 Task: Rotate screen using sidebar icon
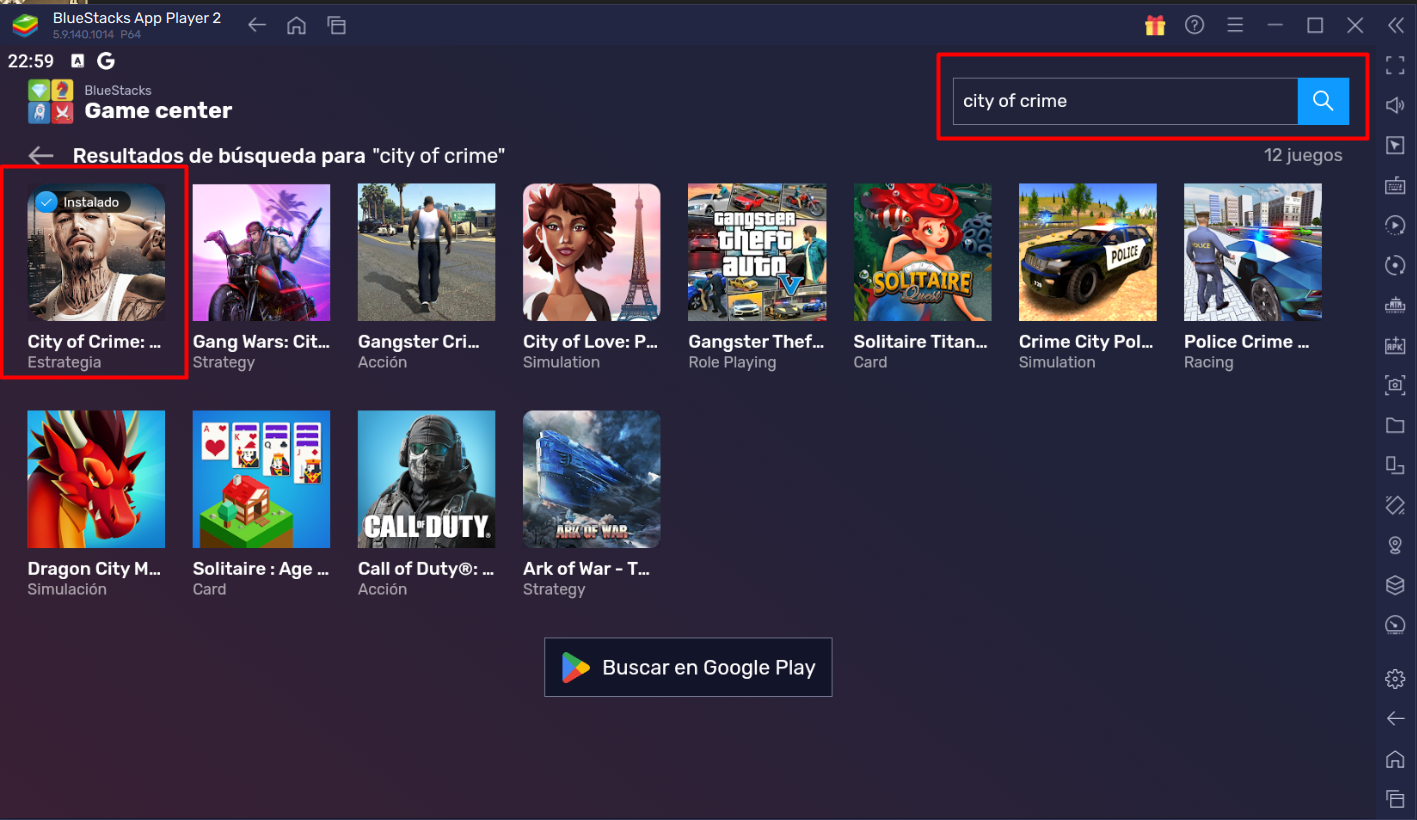[x=1395, y=465]
